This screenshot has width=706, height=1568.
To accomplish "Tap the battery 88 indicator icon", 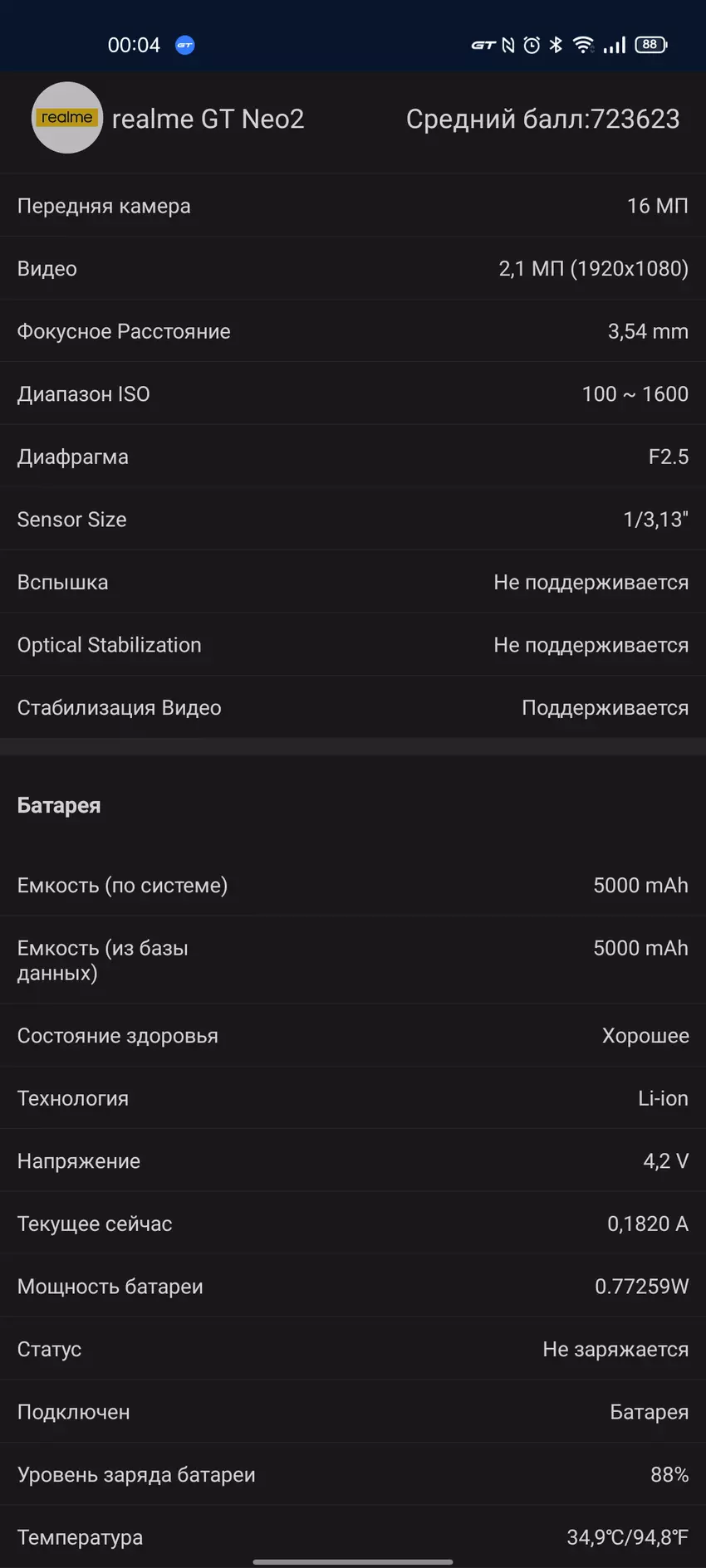I will (650, 45).
